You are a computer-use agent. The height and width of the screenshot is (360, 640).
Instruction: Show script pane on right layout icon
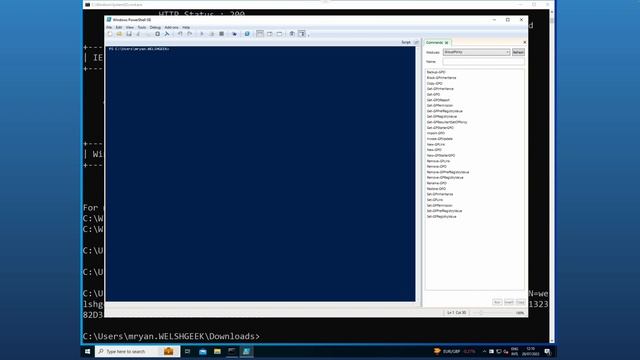coord(270,34)
